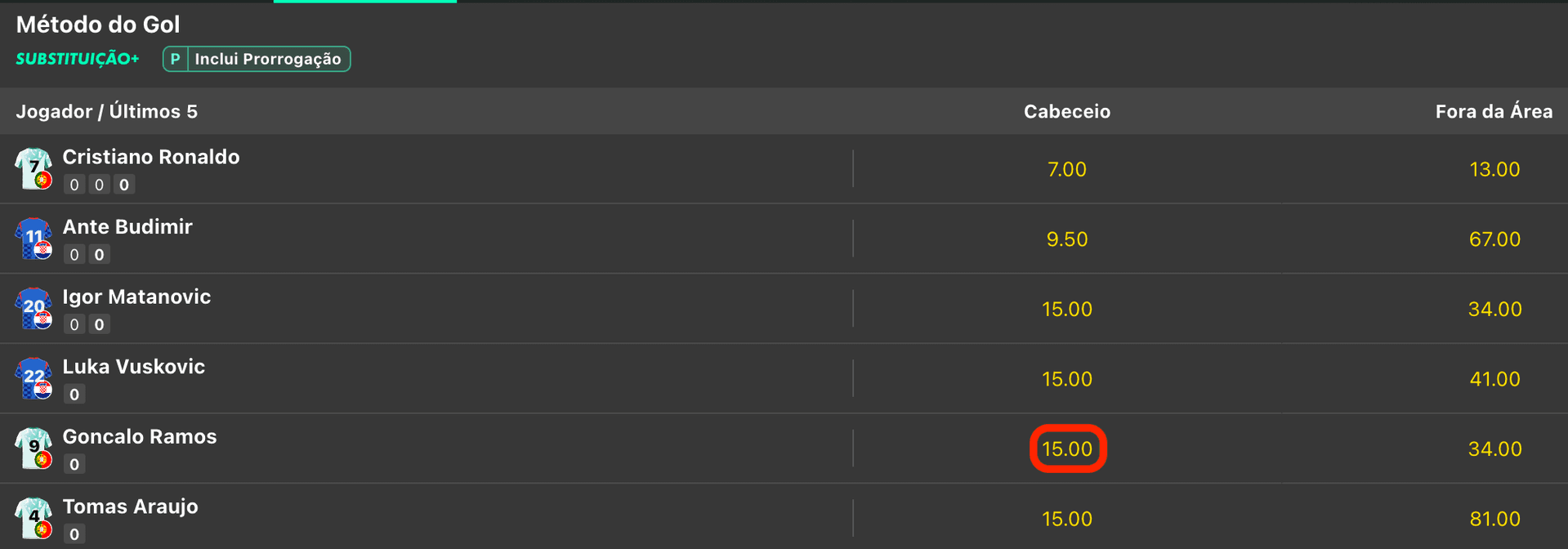Screen dimensions: 1568x549
Task: Click Goncalo Ramos's number 9 jersey icon
Action: pyautogui.click(x=34, y=448)
